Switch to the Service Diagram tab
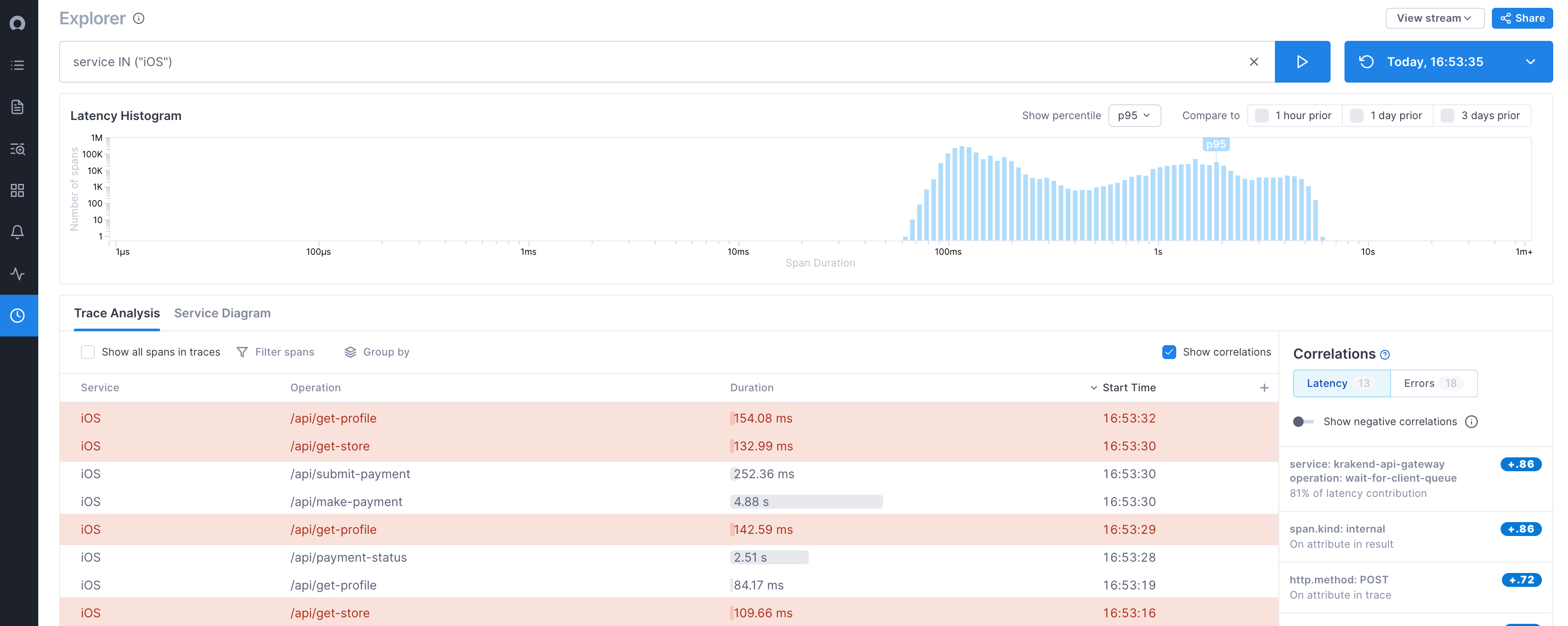 pyautogui.click(x=222, y=313)
